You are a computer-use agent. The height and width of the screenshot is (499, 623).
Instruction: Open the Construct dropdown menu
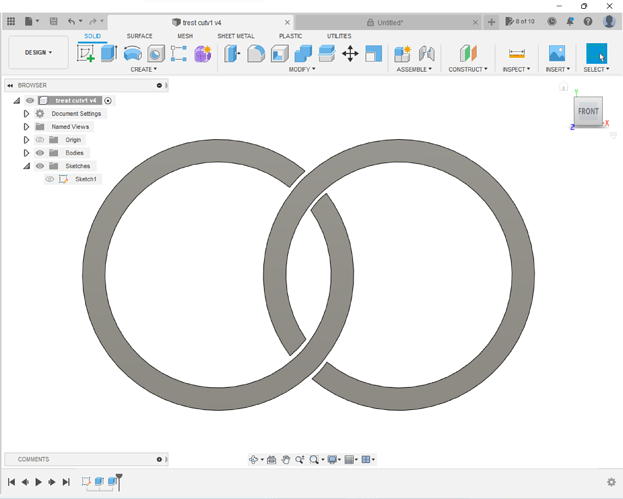coord(468,70)
